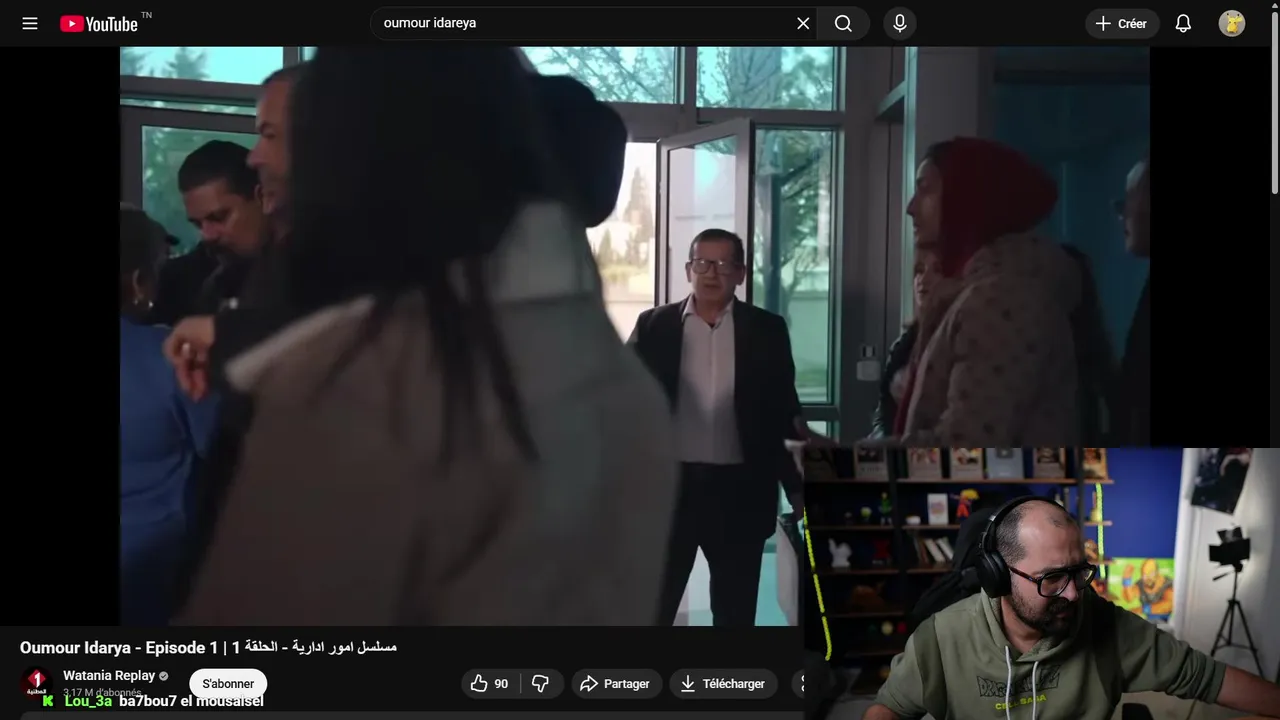The width and height of the screenshot is (1280, 720).
Task: Open the Watania Replay channel name
Action: 109,675
